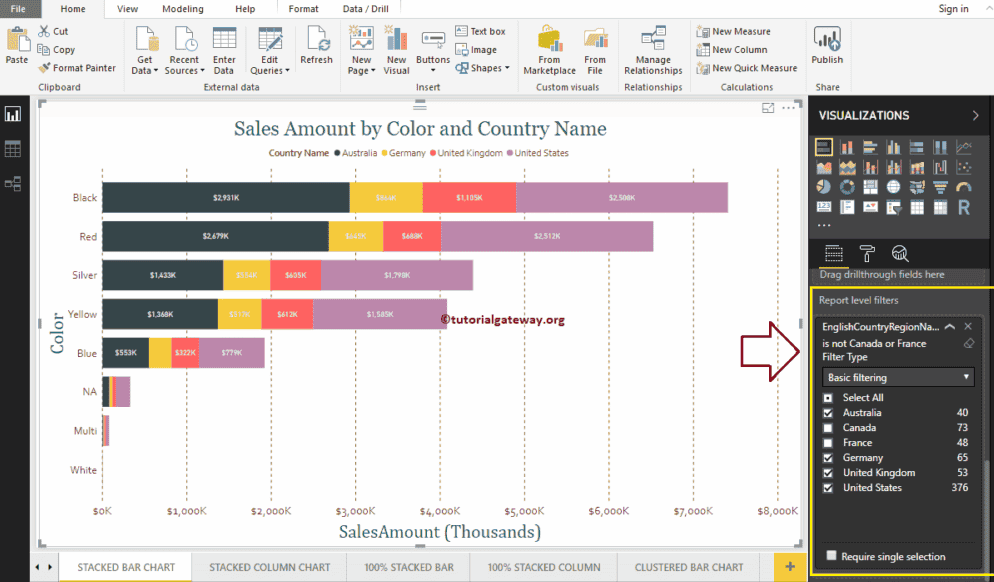Open the Format paint-roller pane
994x582 pixels.
click(x=865, y=251)
